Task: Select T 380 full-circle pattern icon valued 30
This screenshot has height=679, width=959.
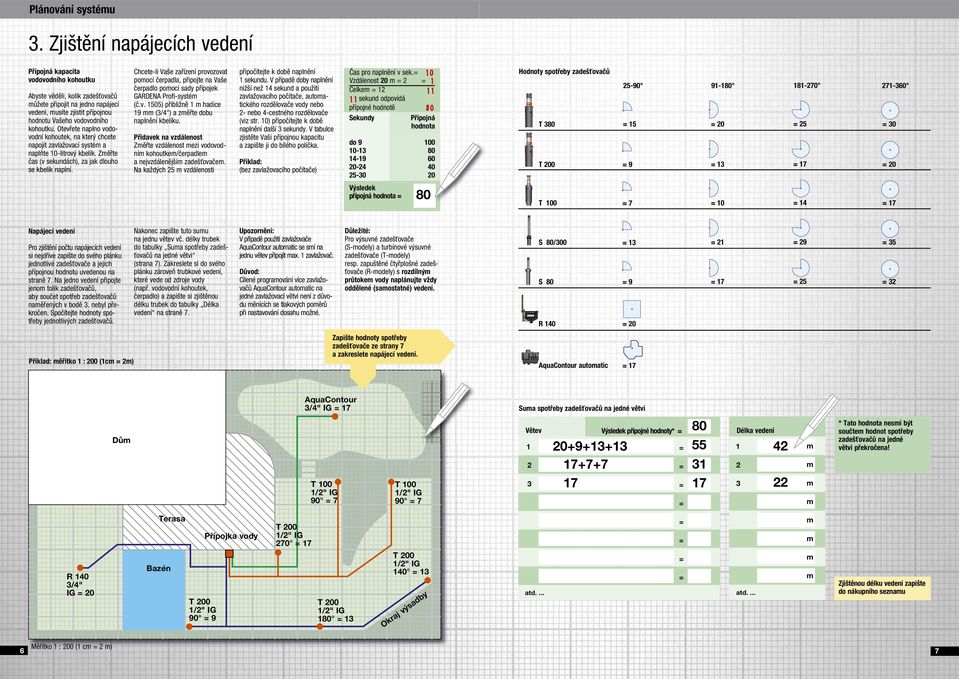Action: [x=890, y=111]
